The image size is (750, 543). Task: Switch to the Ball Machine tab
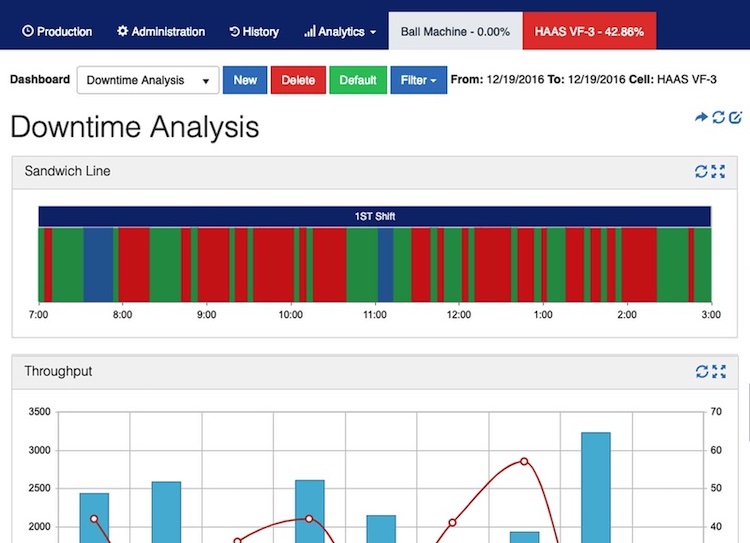455,31
